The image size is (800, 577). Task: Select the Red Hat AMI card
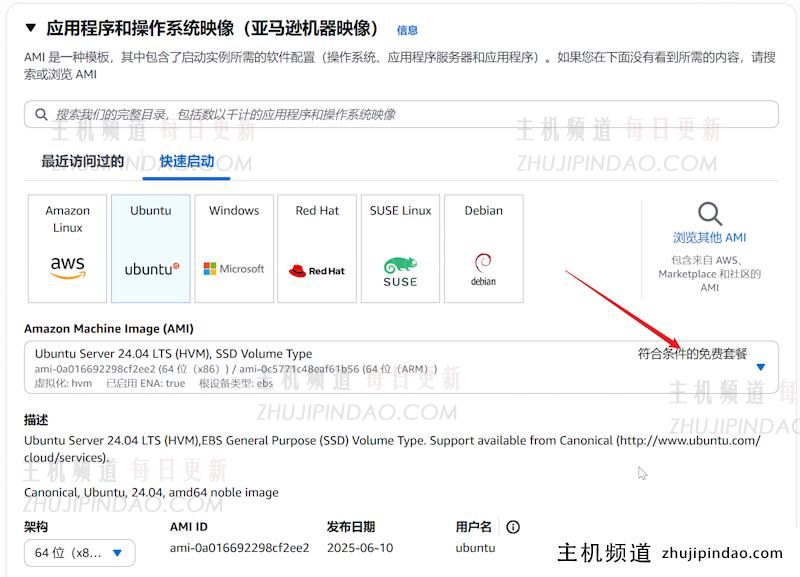point(317,248)
